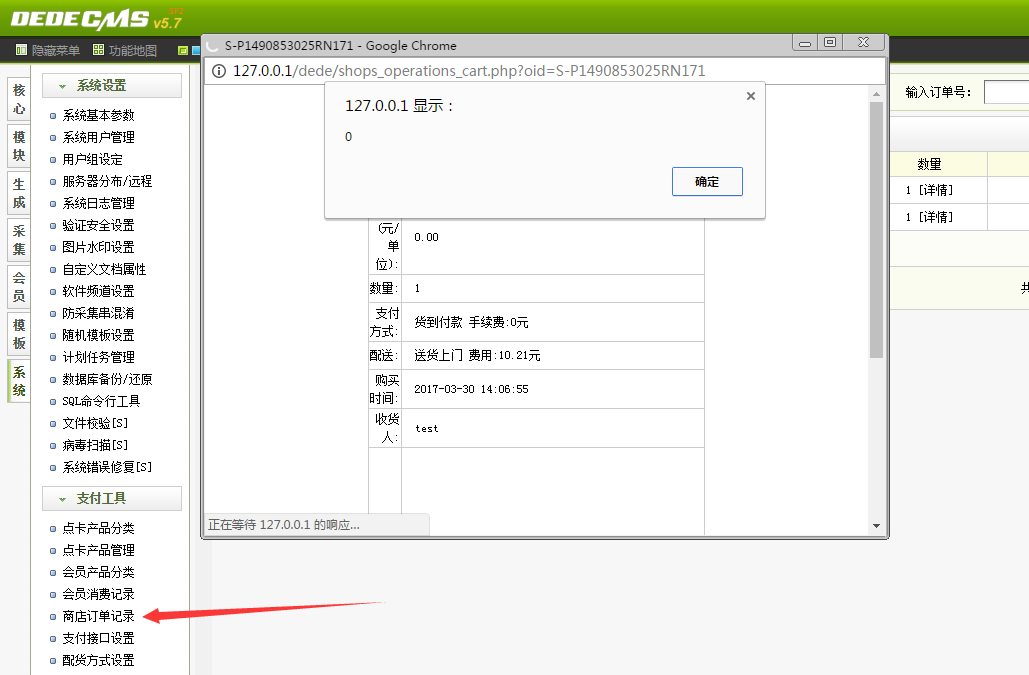Viewport: 1029px width, 675px height.
Task: Open the 生成 vertical tab
Action: [19, 193]
